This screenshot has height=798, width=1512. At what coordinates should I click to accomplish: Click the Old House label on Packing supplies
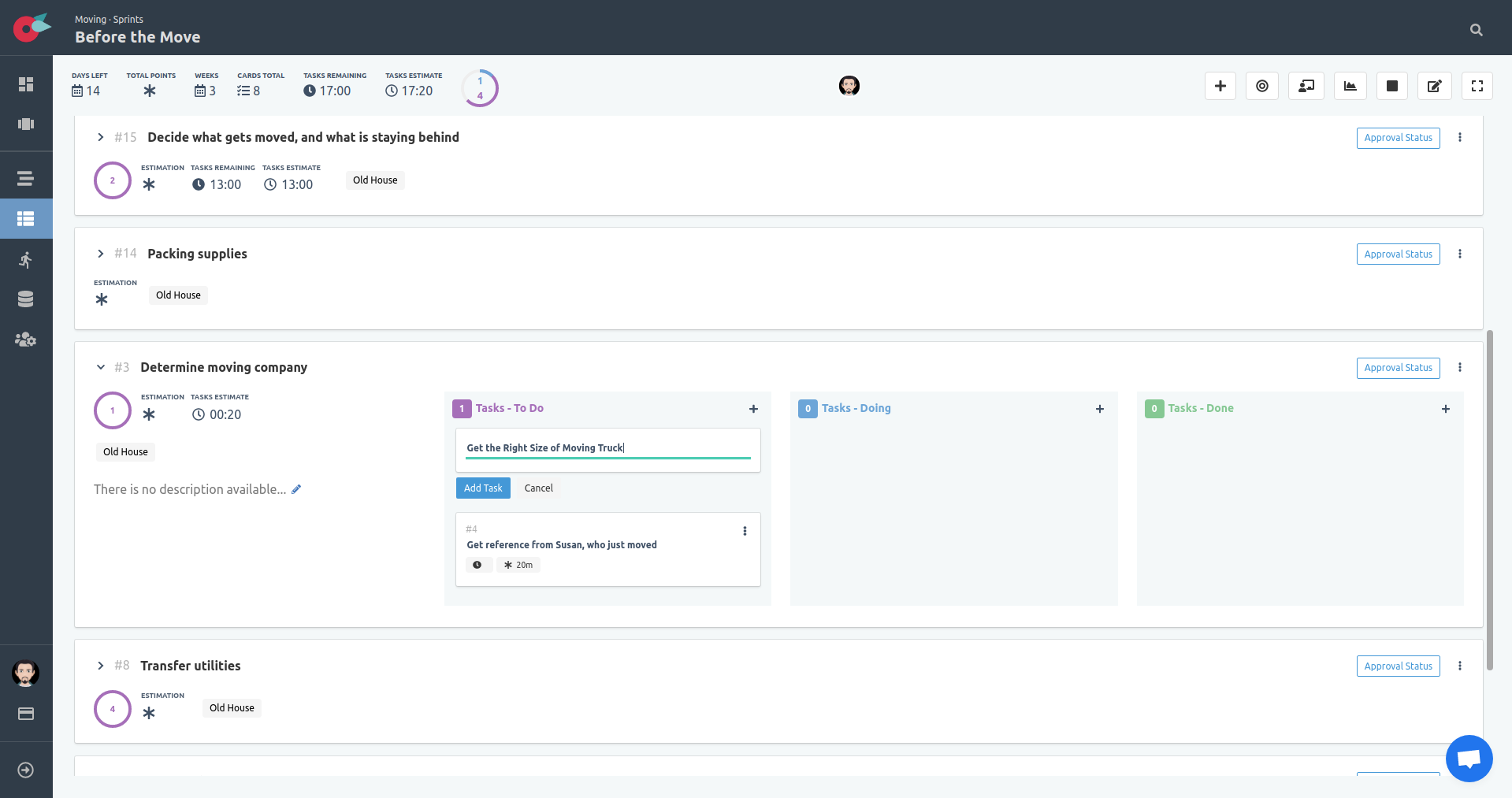click(178, 295)
